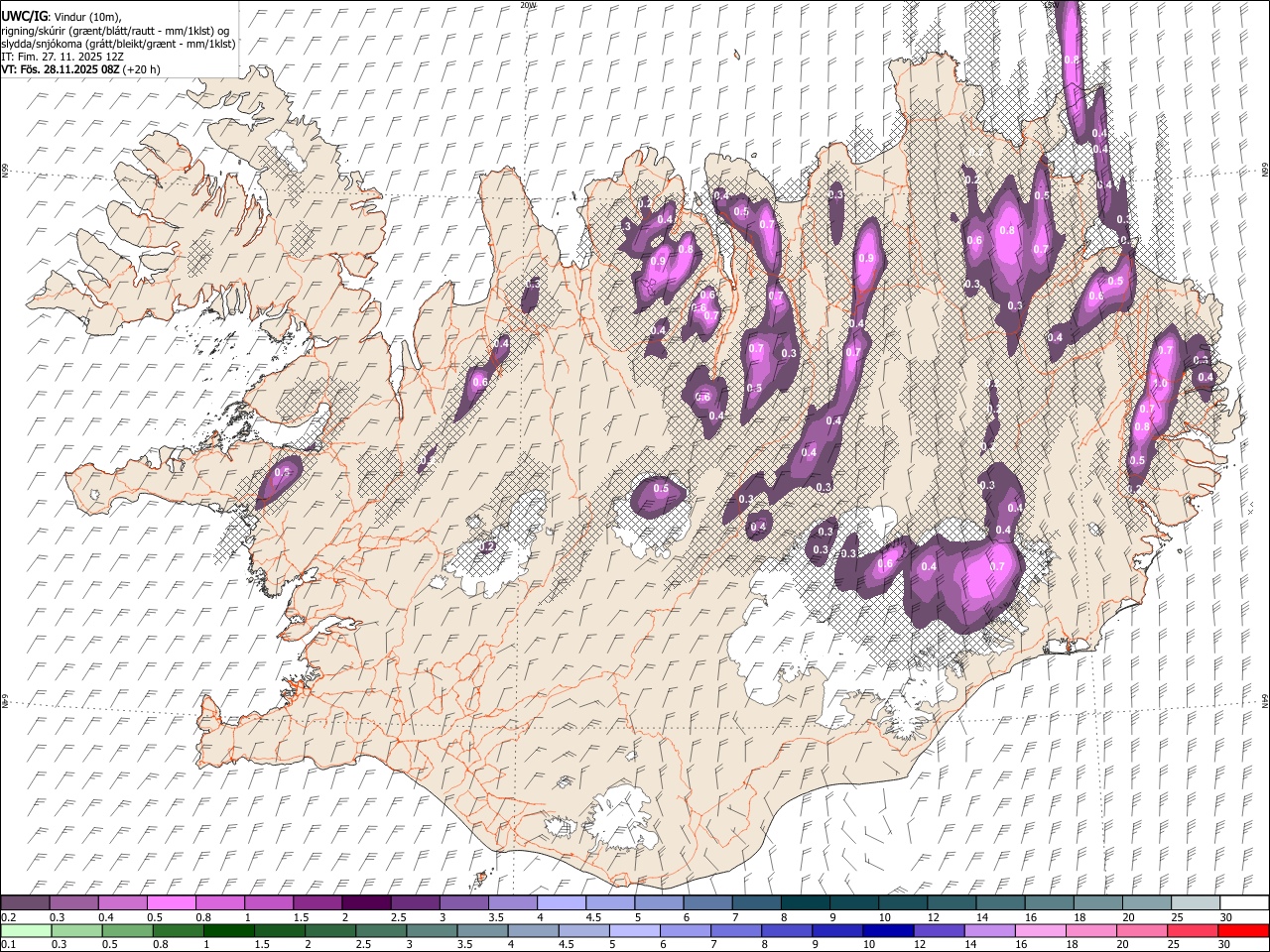Click the 2 swatch in the lower legend row
This screenshot has height=952, width=1270.
[330, 930]
